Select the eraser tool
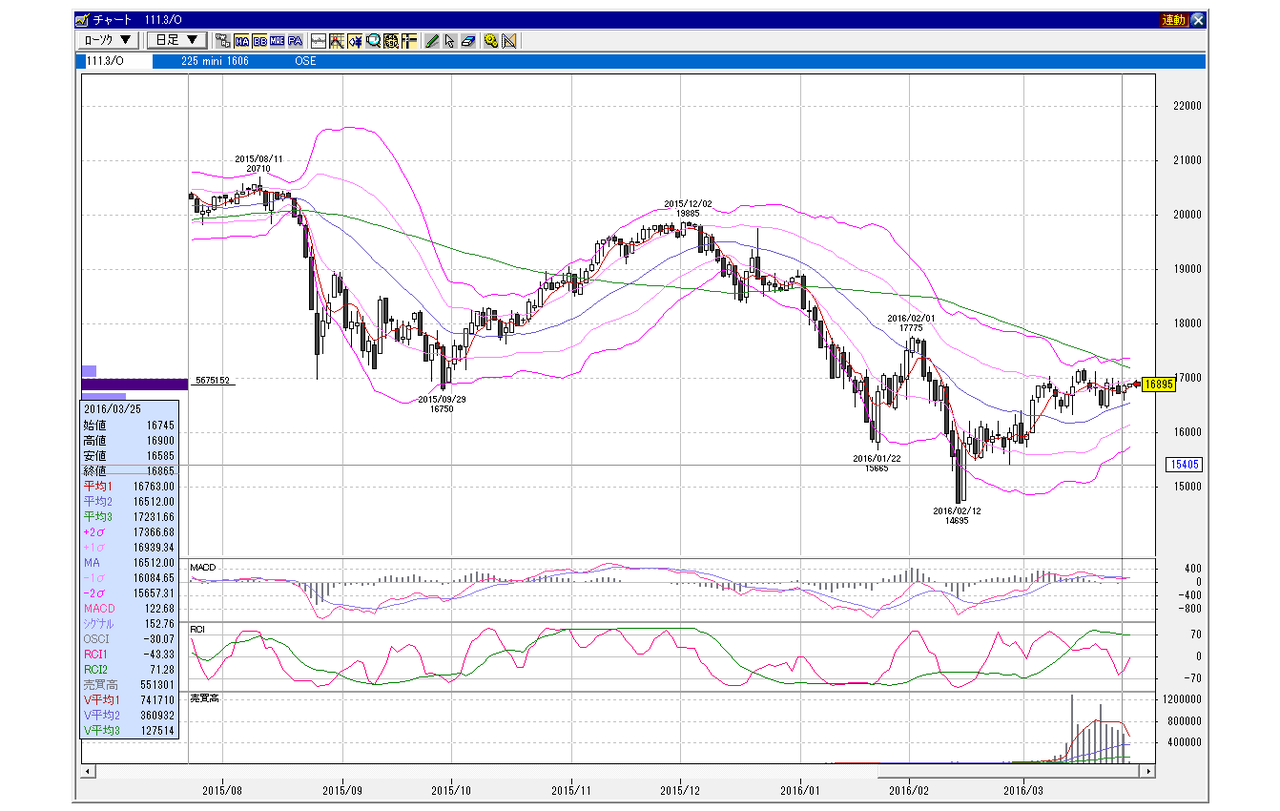Image resolution: width=1280 pixels, height=811 pixels. point(468,41)
